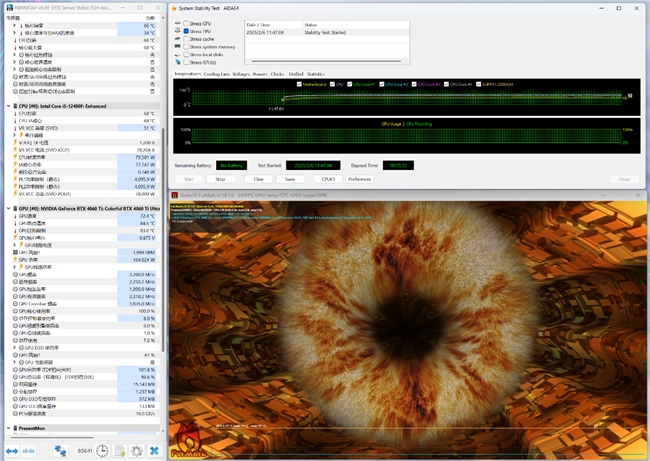Viewport: 650px width, 461px height.
Task: Click the Clear button in AIDA64
Action: click(x=259, y=179)
